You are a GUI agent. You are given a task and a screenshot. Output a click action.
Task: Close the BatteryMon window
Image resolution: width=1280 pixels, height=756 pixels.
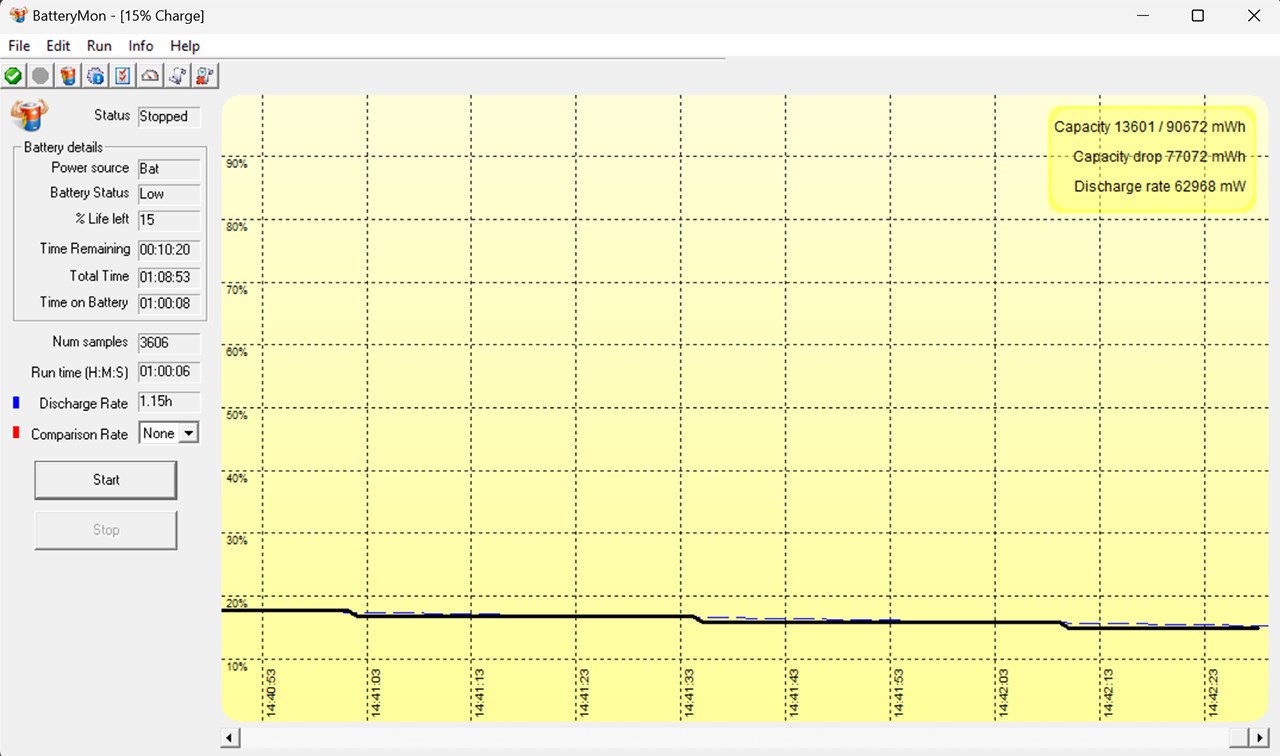(x=1253, y=16)
